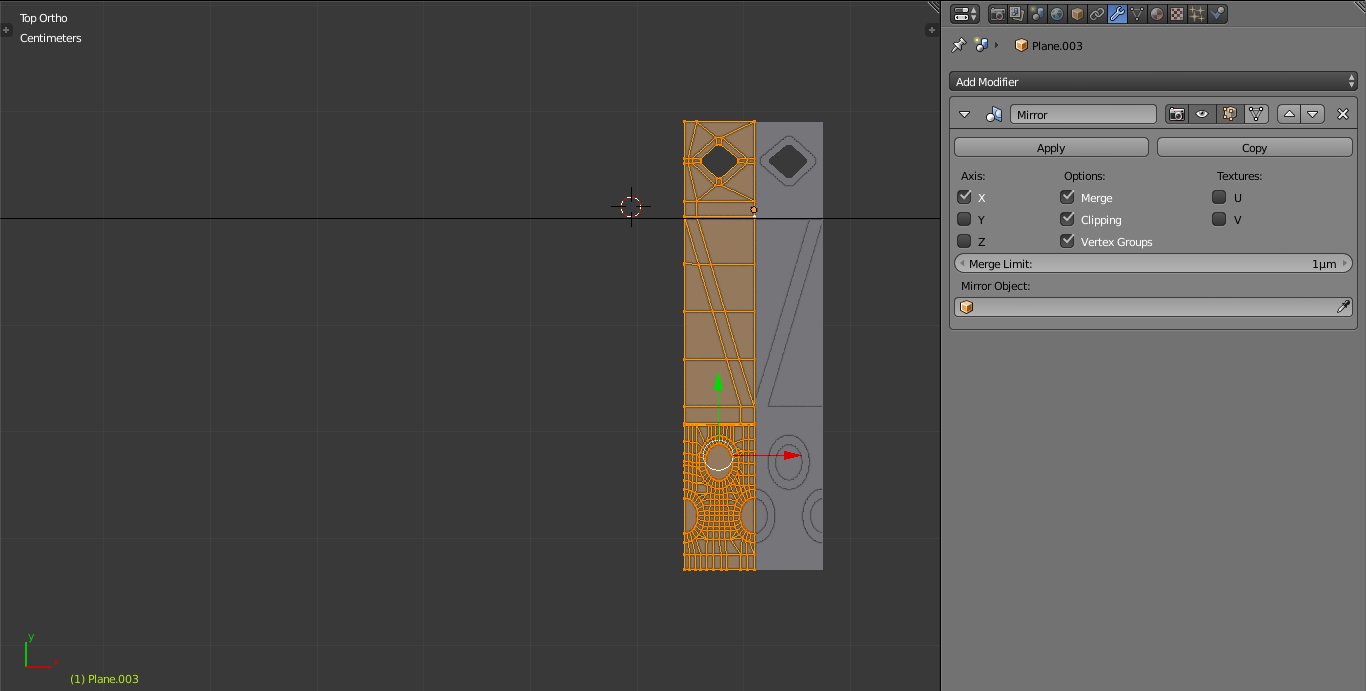The height and width of the screenshot is (691, 1366).
Task: Apply the Mirror modifier
Action: (x=1050, y=146)
